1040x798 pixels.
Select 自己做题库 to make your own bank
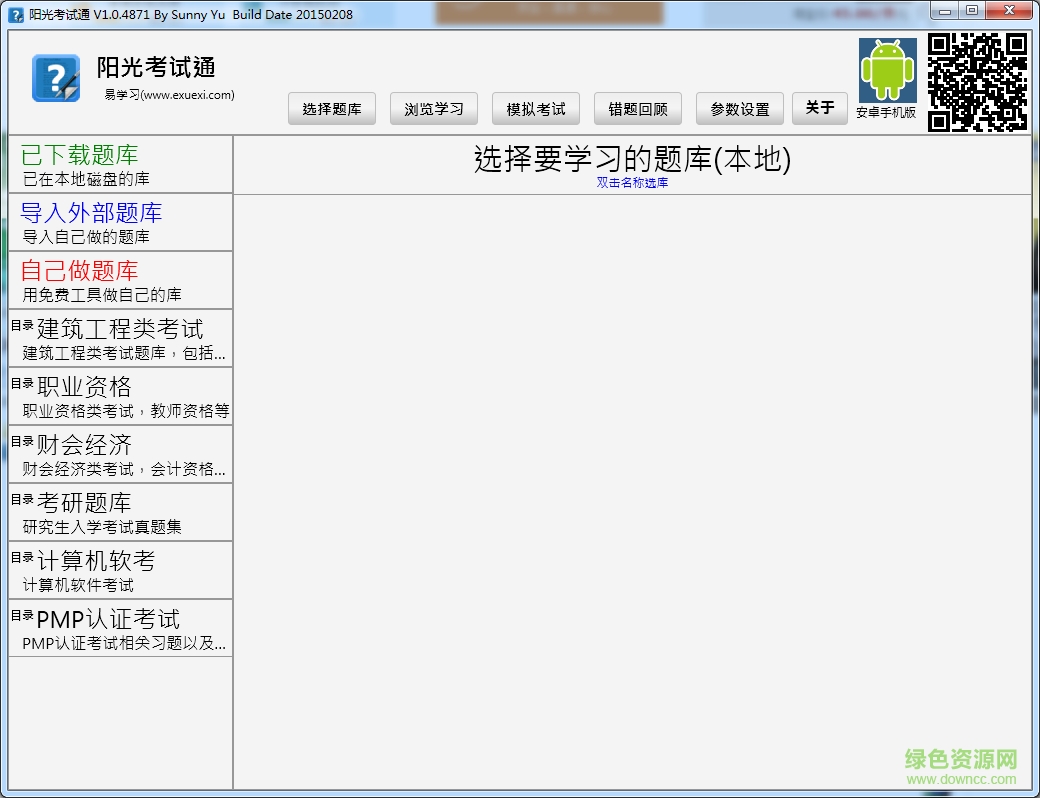click(x=116, y=280)
